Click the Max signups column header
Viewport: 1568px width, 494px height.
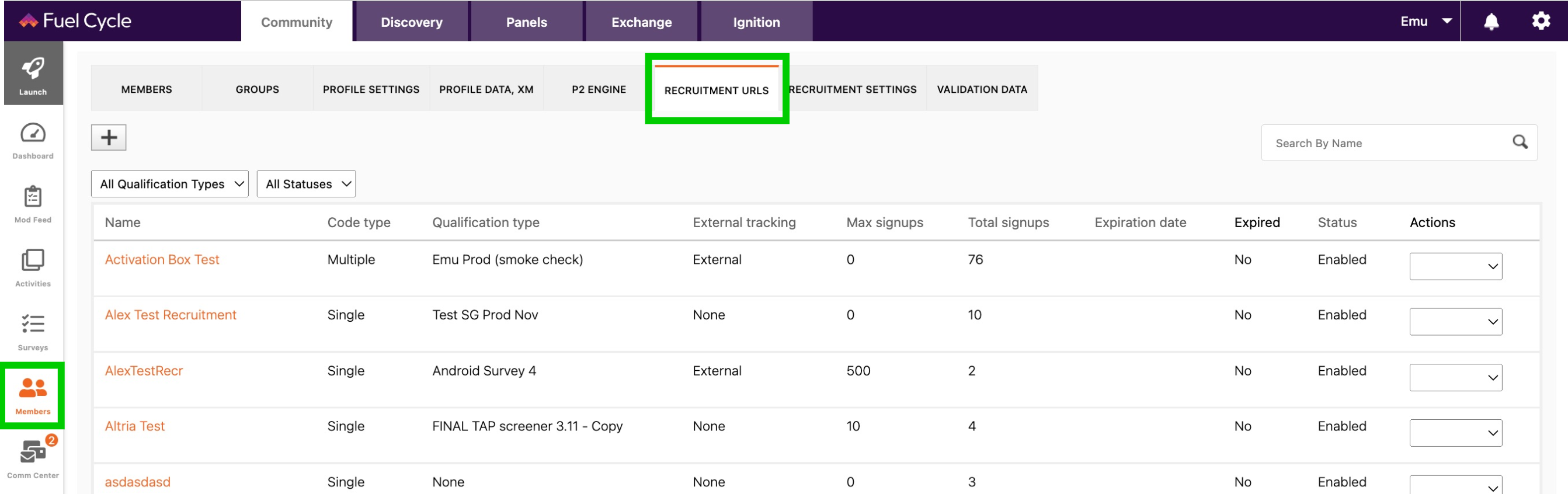click(x=884, y=222)
